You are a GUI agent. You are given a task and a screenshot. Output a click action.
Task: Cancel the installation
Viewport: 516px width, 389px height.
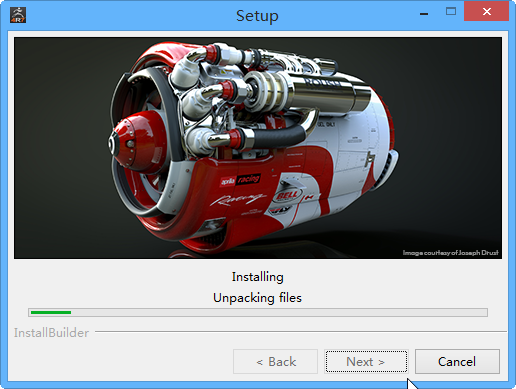pyautogui.click(x=457, y=361)
